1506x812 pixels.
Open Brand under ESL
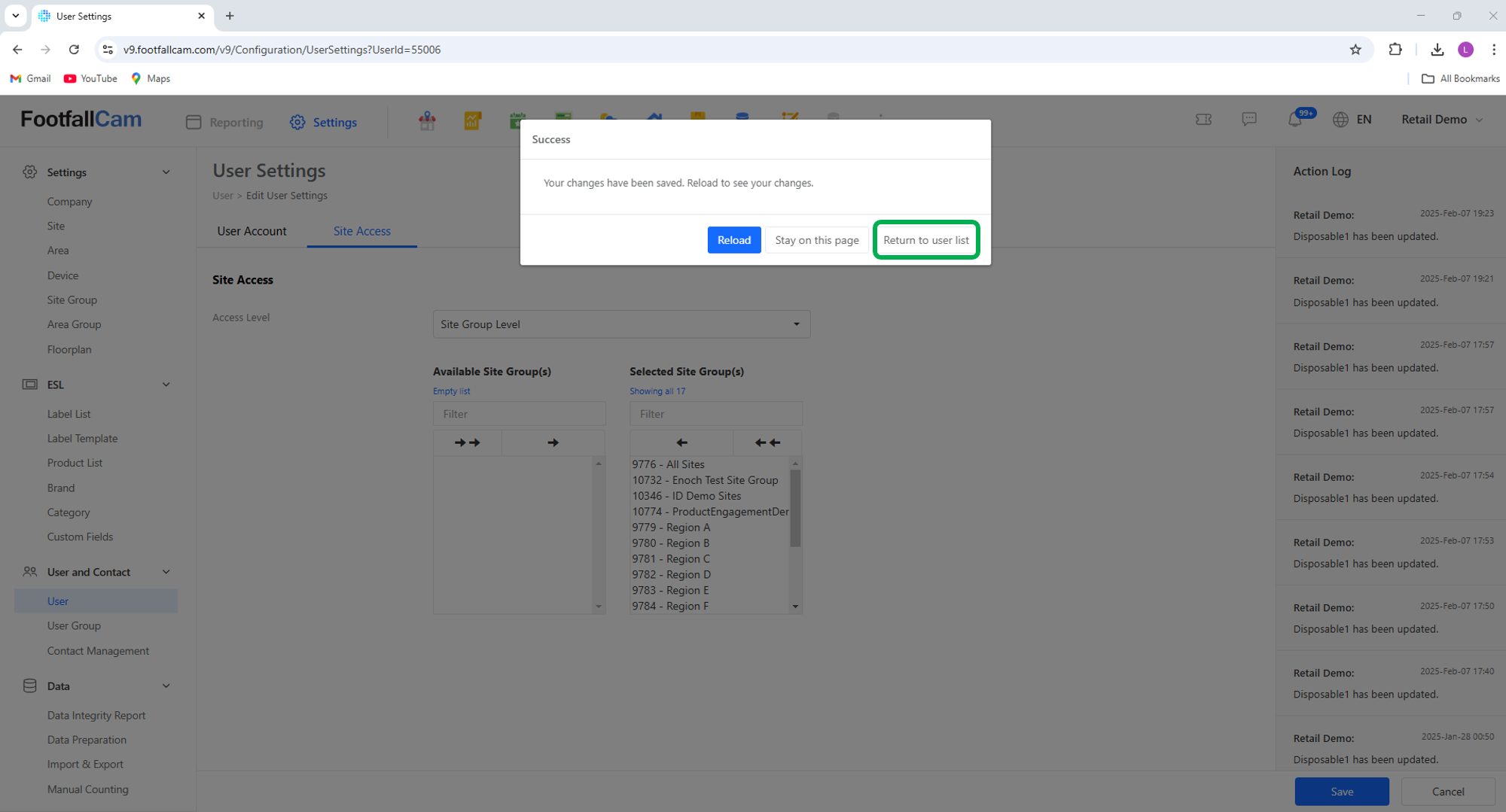[60, 488]
